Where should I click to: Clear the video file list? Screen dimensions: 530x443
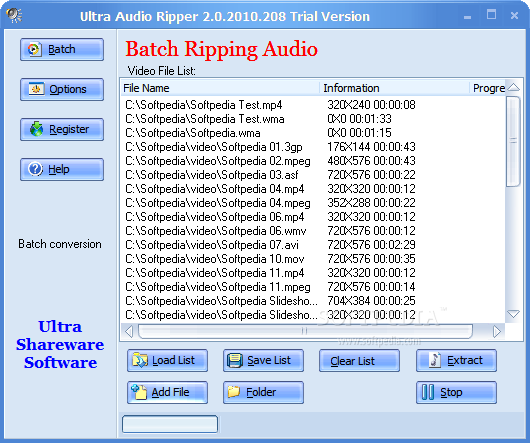[x=359, y=361]
